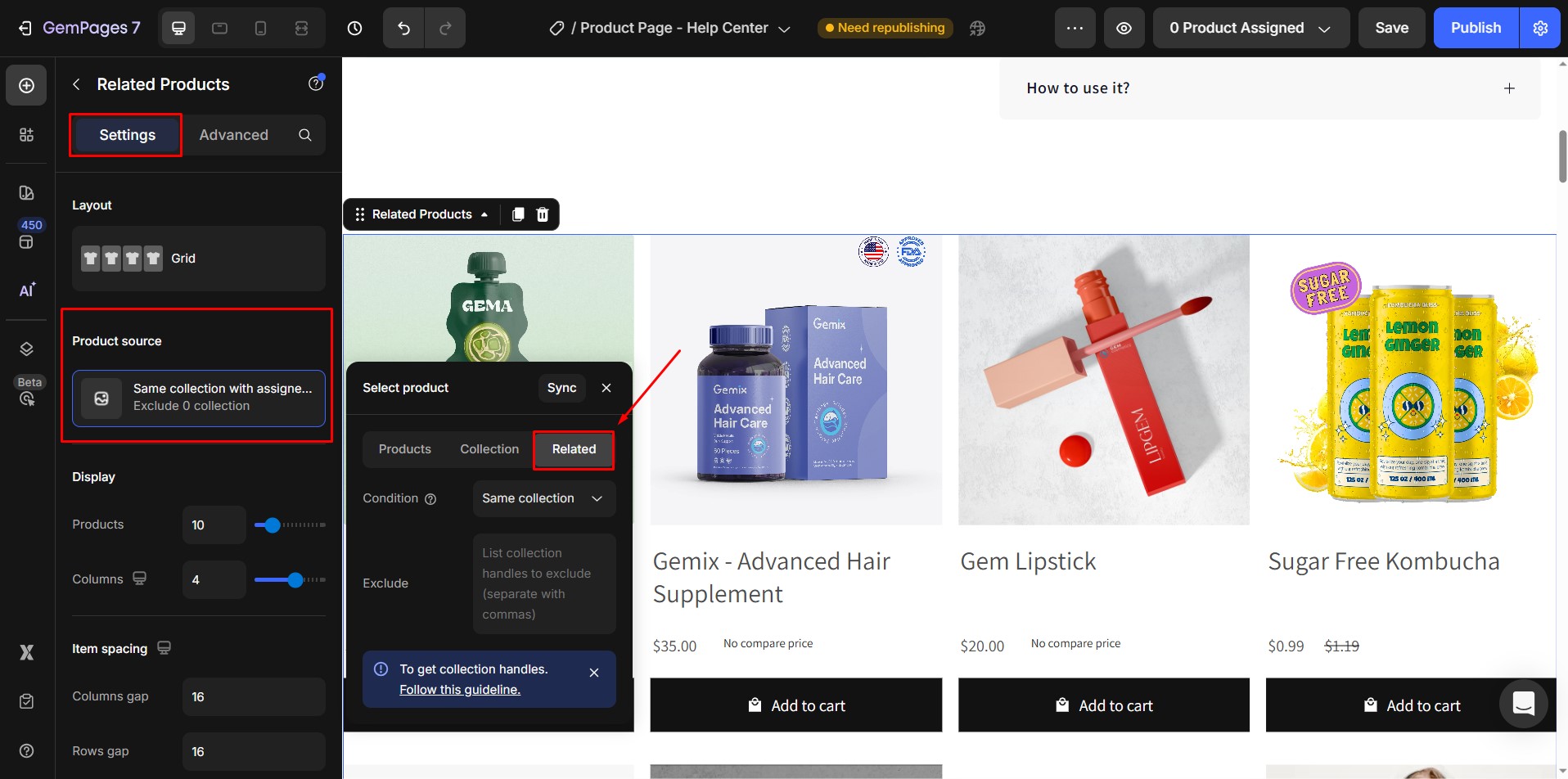Open the page history view
Image resolution: width=1568 pixels, height=779 pixels.
[354, 27]
